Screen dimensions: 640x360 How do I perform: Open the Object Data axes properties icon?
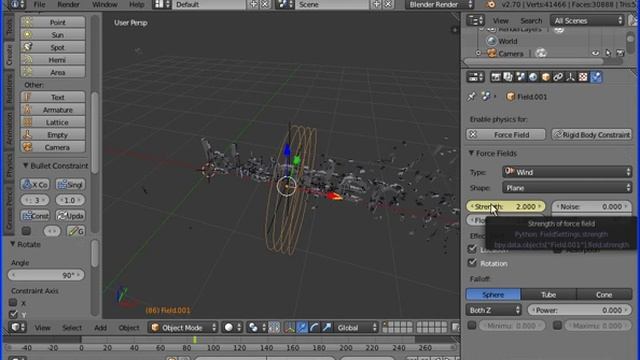(571, 77)
